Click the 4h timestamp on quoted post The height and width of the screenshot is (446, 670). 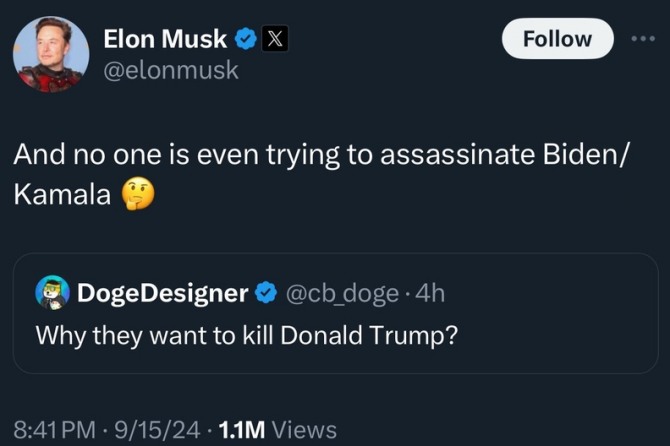click(431, 293)
